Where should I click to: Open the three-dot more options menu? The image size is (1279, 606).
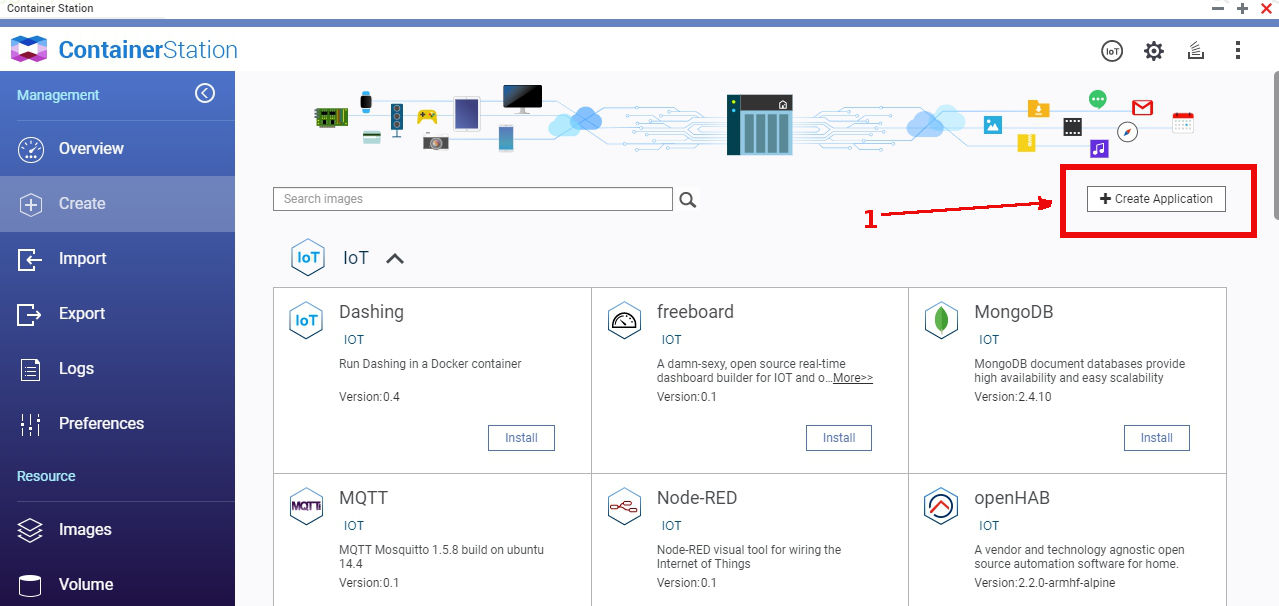(1238, 51)
